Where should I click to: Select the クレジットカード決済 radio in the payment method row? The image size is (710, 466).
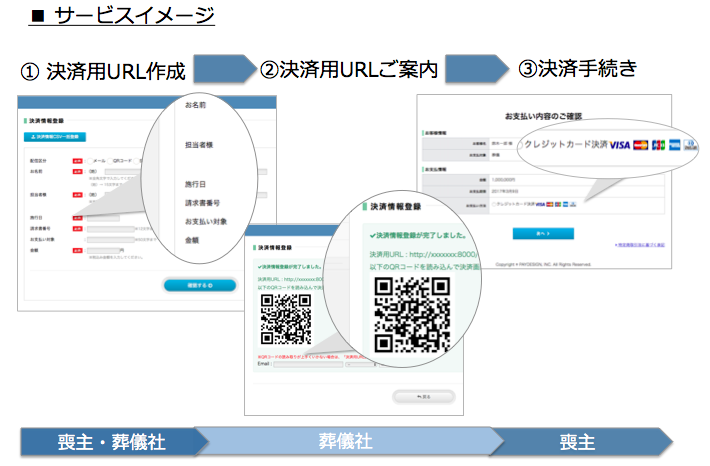pos(494,205)
